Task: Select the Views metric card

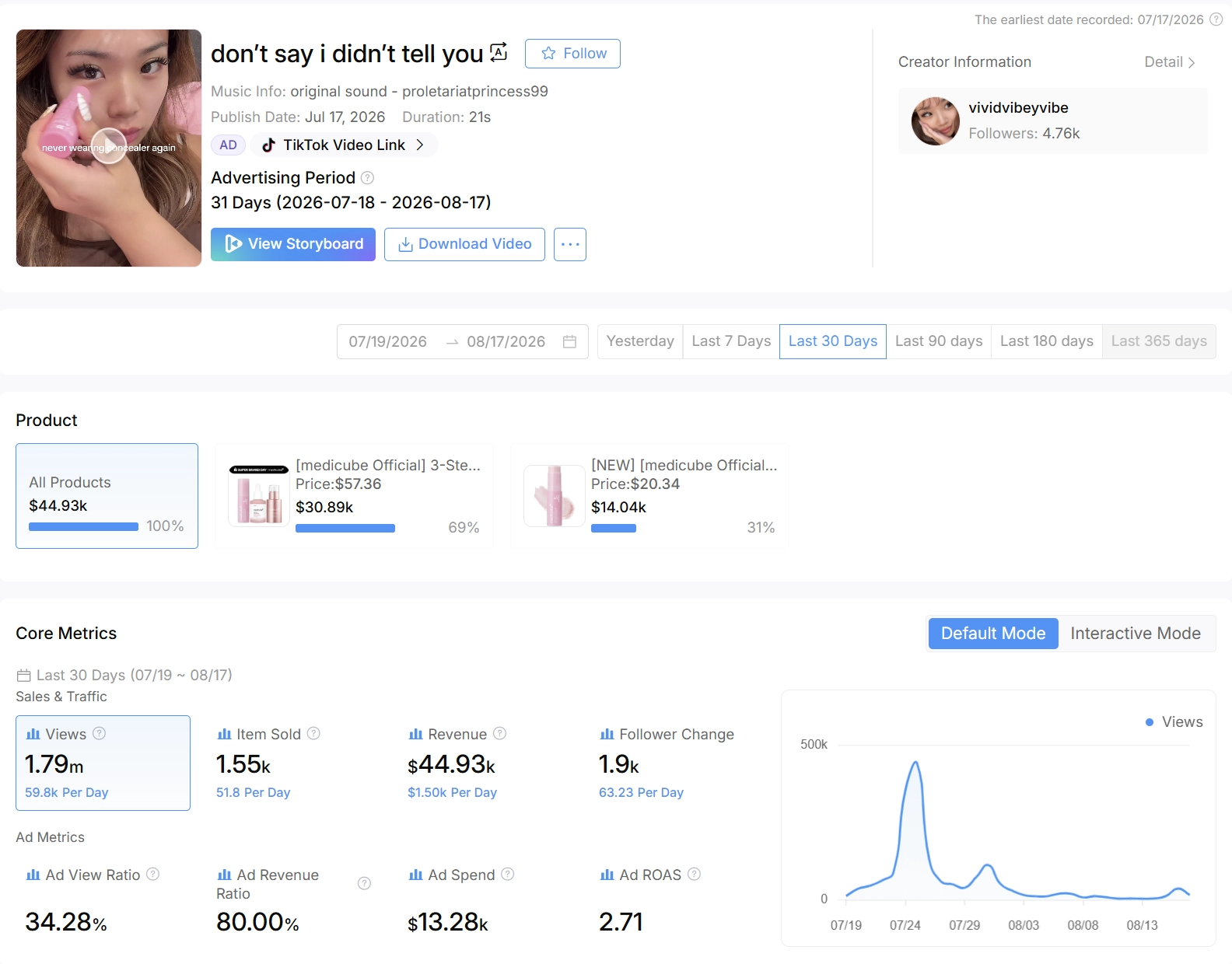Action: (103, 763)
